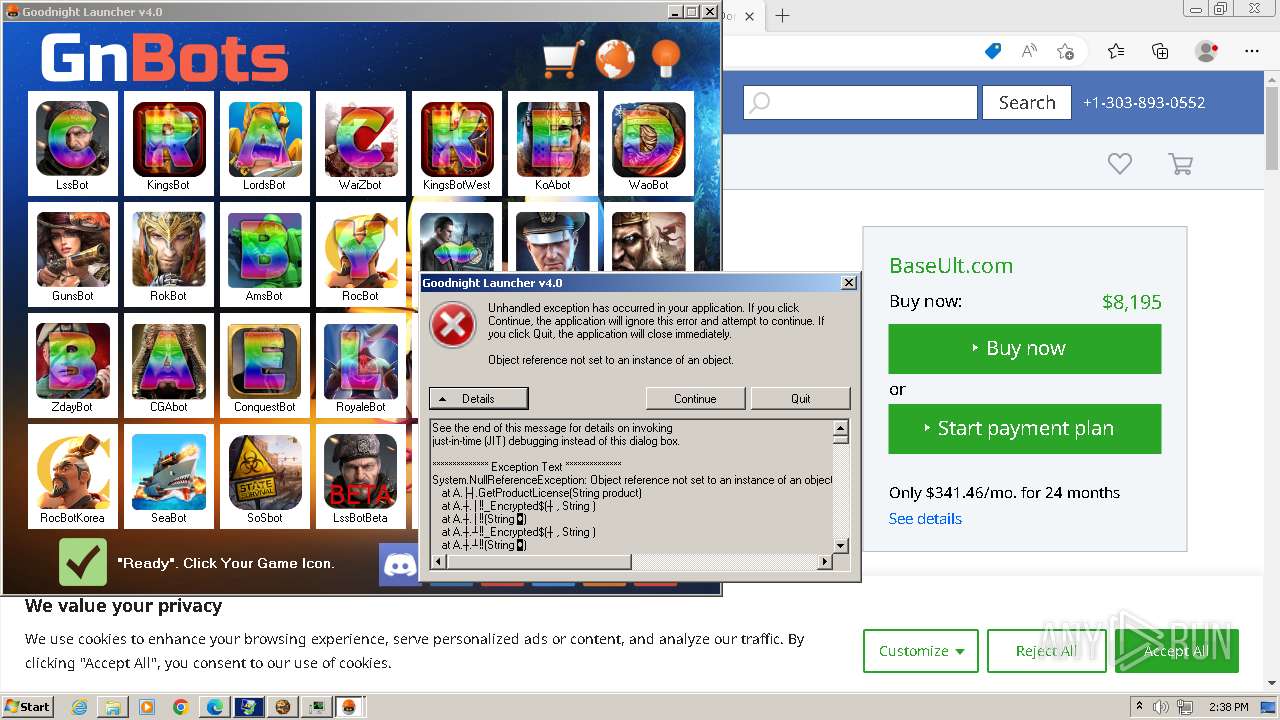Select the KingsBotWest game icon
Viewport: 1280px width, 720px height.
coord(457,142)
